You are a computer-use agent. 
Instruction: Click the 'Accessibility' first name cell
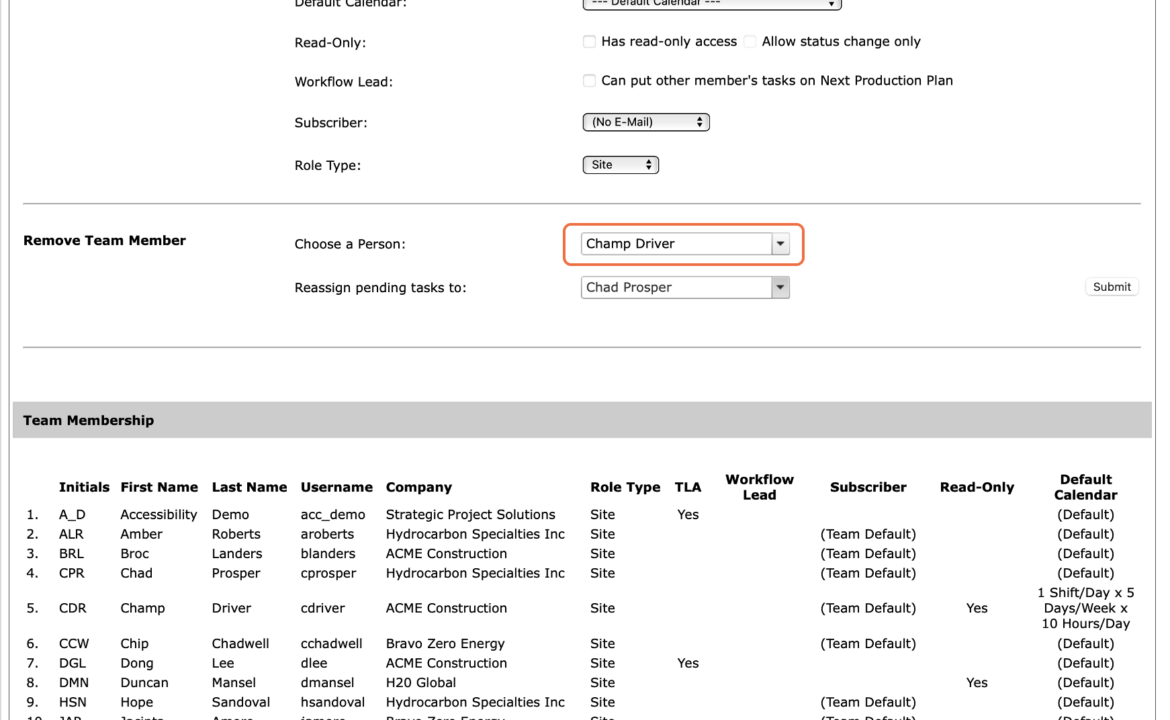coord(159,515)
